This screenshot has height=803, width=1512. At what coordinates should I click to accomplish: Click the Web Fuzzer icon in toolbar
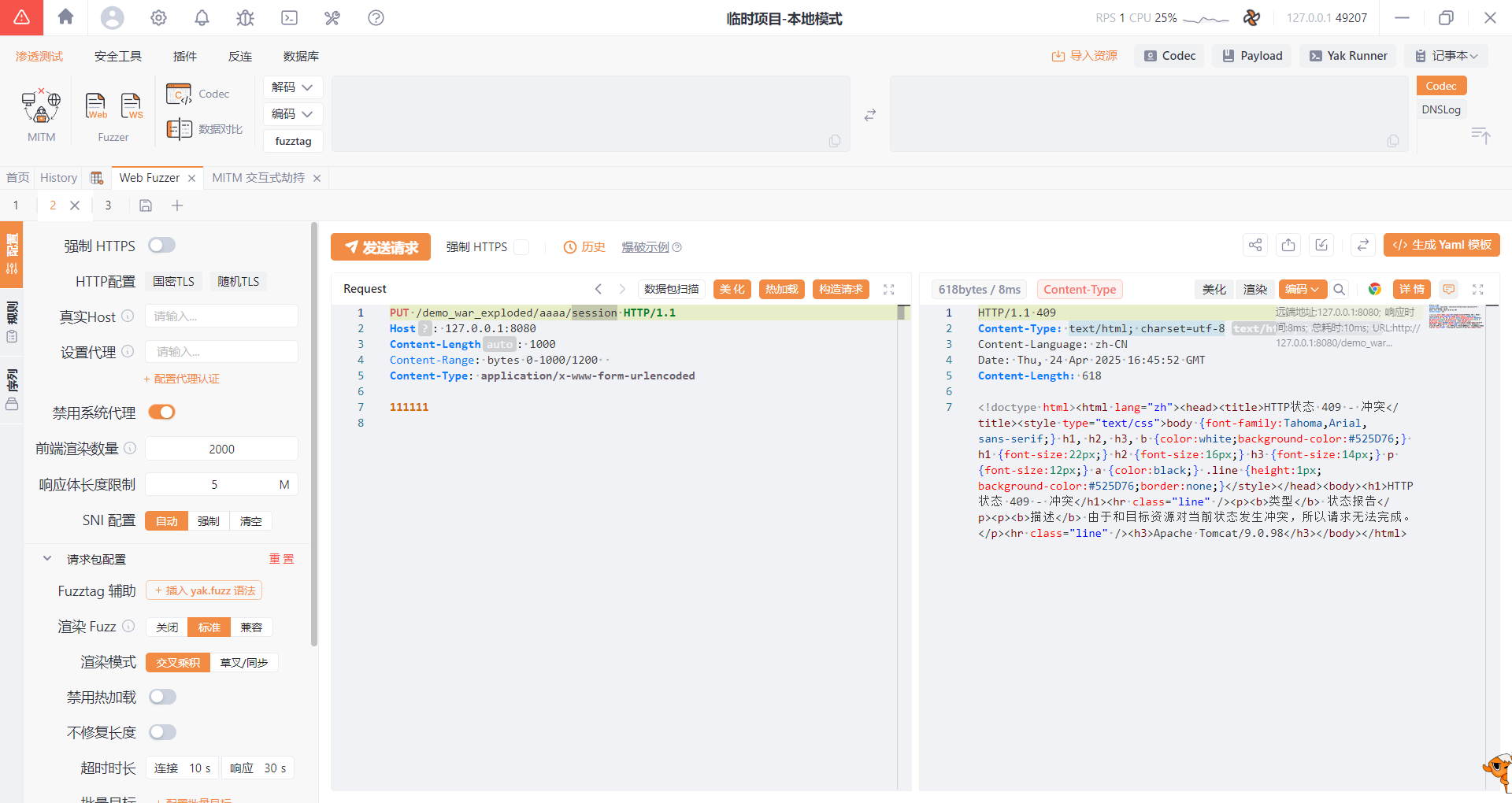coord(95,105)
